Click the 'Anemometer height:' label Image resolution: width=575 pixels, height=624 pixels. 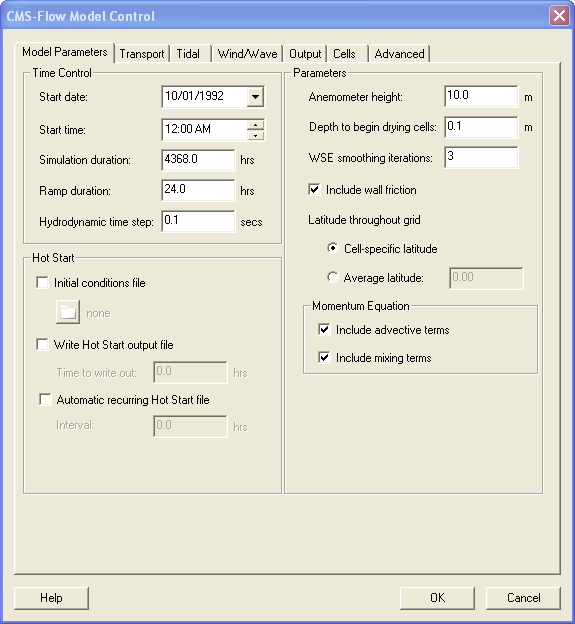pos(355,97)
